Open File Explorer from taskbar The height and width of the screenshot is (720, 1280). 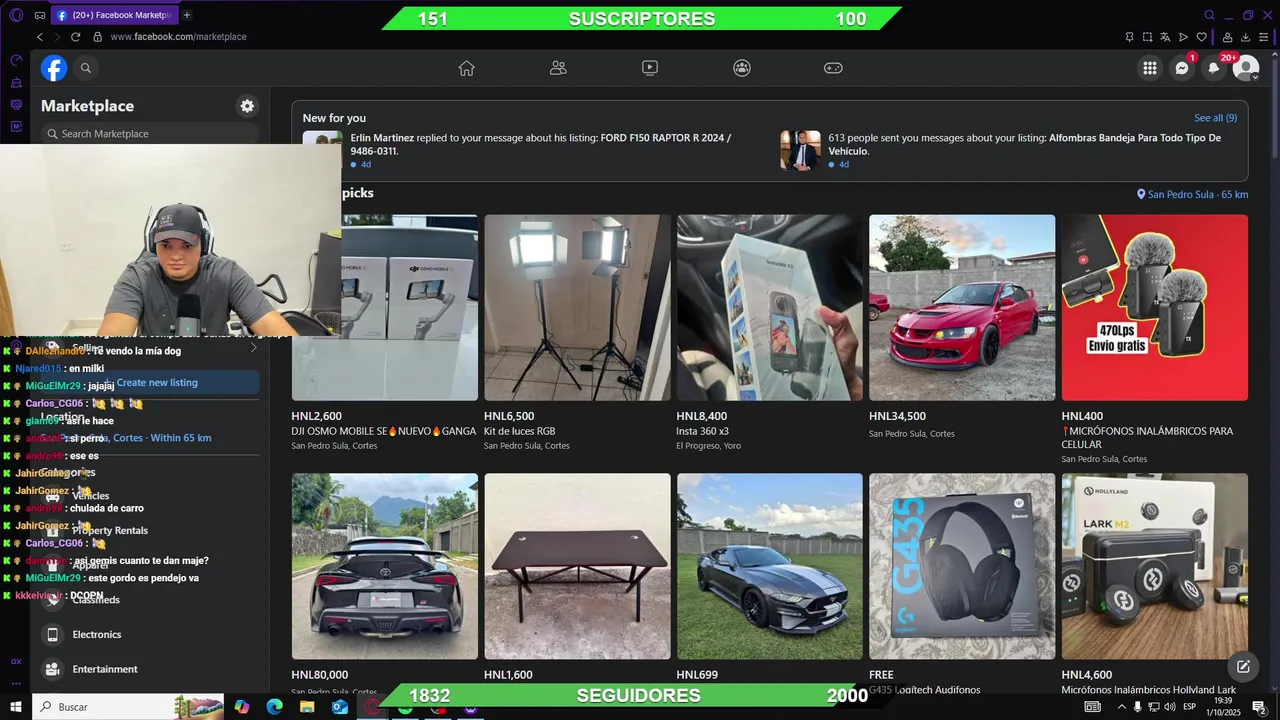307,707
